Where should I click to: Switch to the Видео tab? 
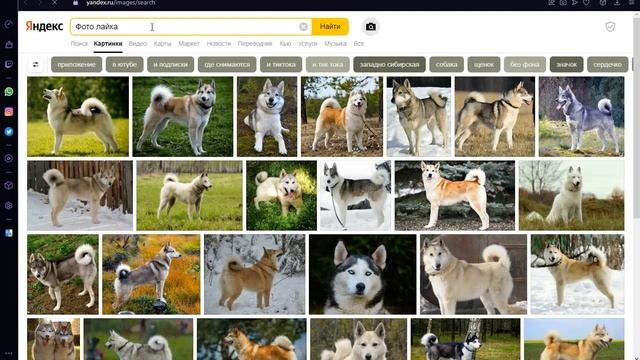[138, 43]
